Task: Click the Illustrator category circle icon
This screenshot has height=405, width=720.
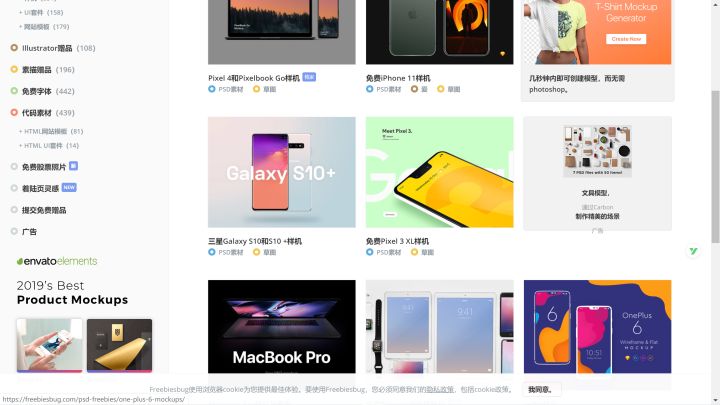Action: 14,48
